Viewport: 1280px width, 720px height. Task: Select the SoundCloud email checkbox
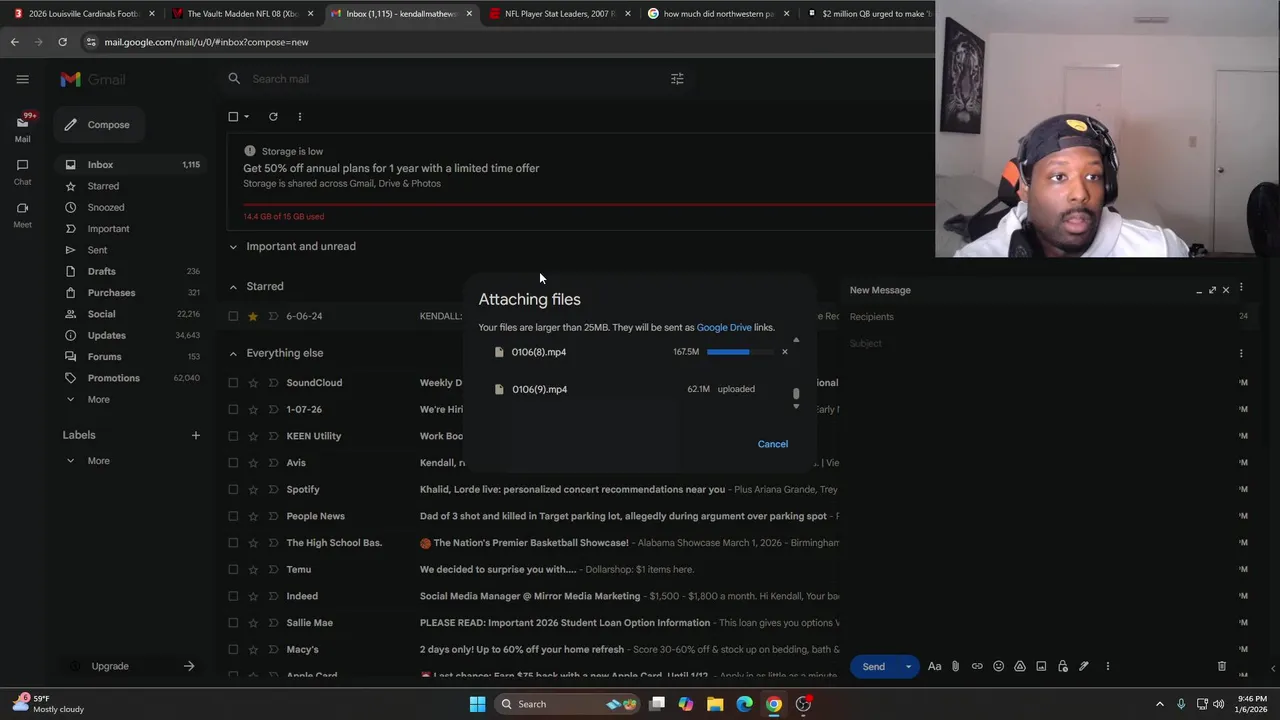233,383
